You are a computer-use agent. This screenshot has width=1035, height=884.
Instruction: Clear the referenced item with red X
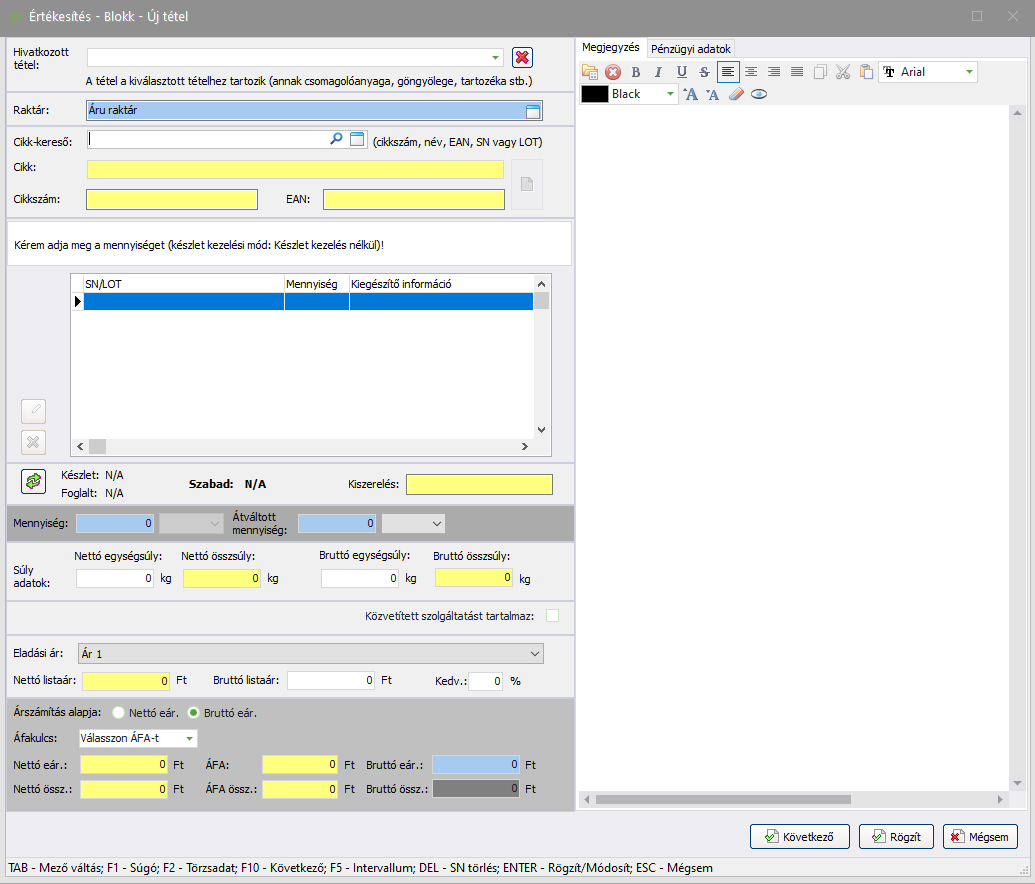click(522, 58)
